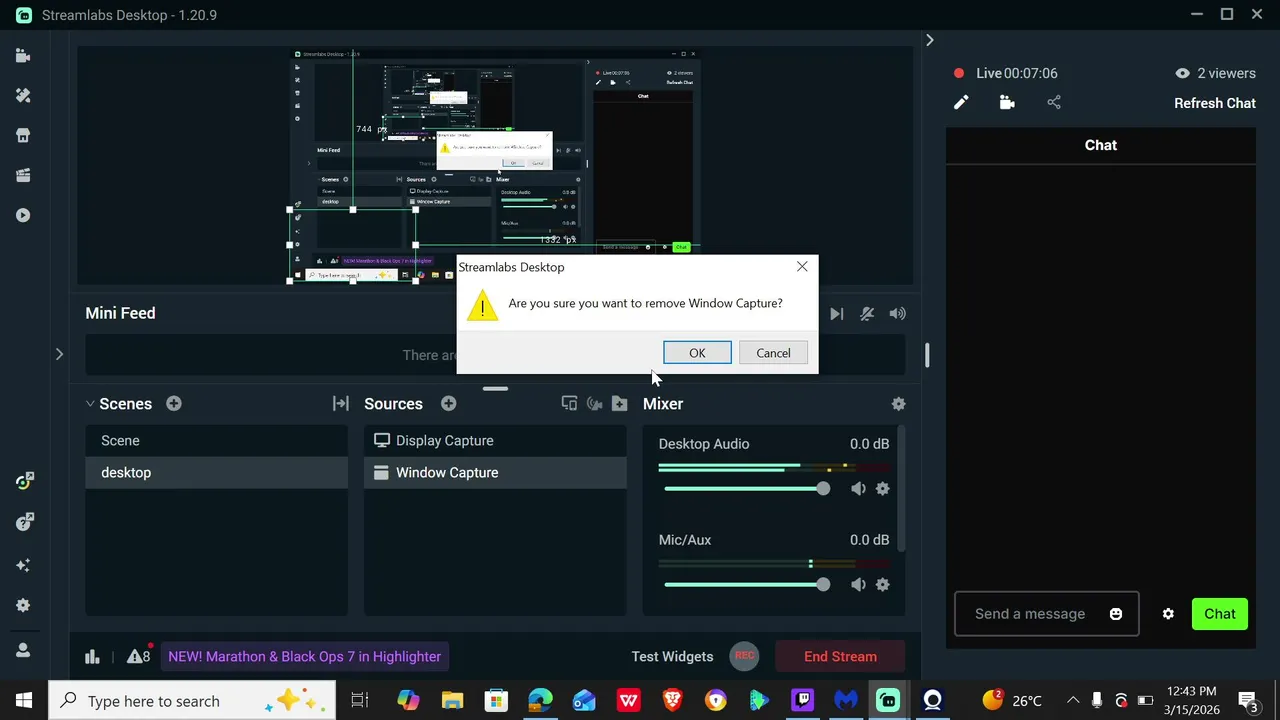1280x720 pixels.
Task: Open the Highlighter clapperboard icon in sidebar
Action: pos(23,176)
